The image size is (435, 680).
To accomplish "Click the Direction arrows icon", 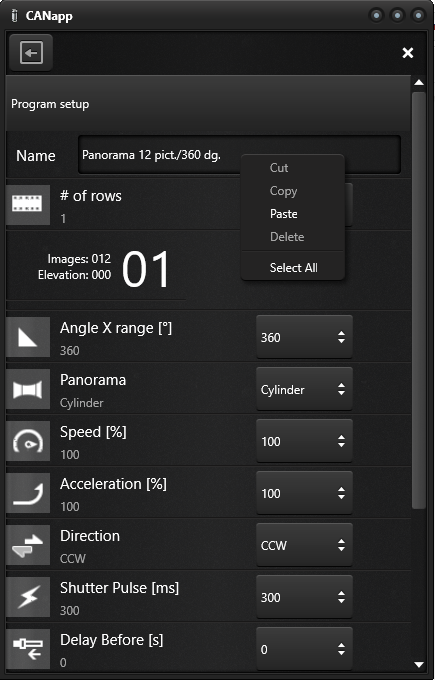I will (x=28, y=545).
